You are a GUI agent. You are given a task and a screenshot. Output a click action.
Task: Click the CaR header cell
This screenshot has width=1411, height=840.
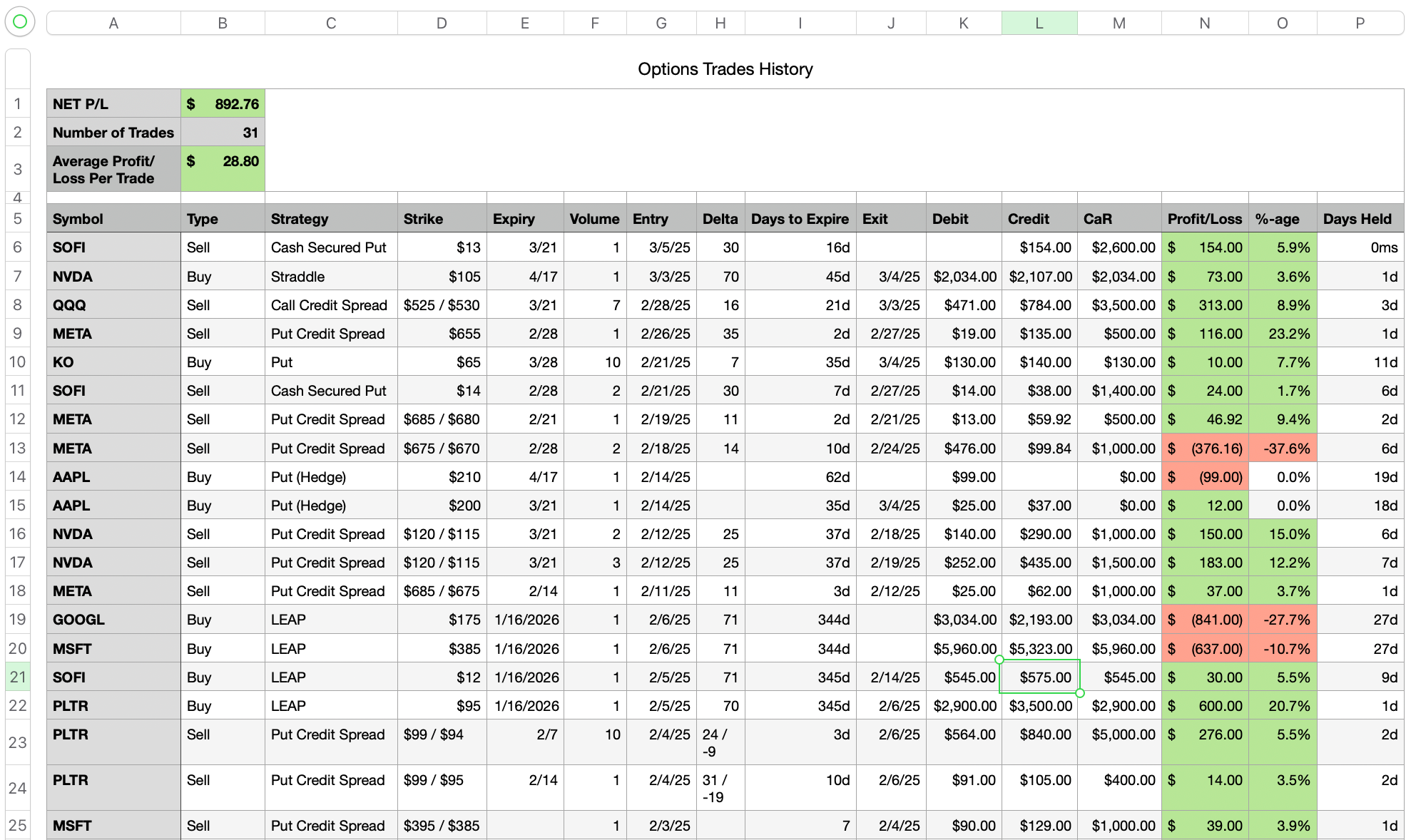pyautogui.click(x=1119, y=219)
